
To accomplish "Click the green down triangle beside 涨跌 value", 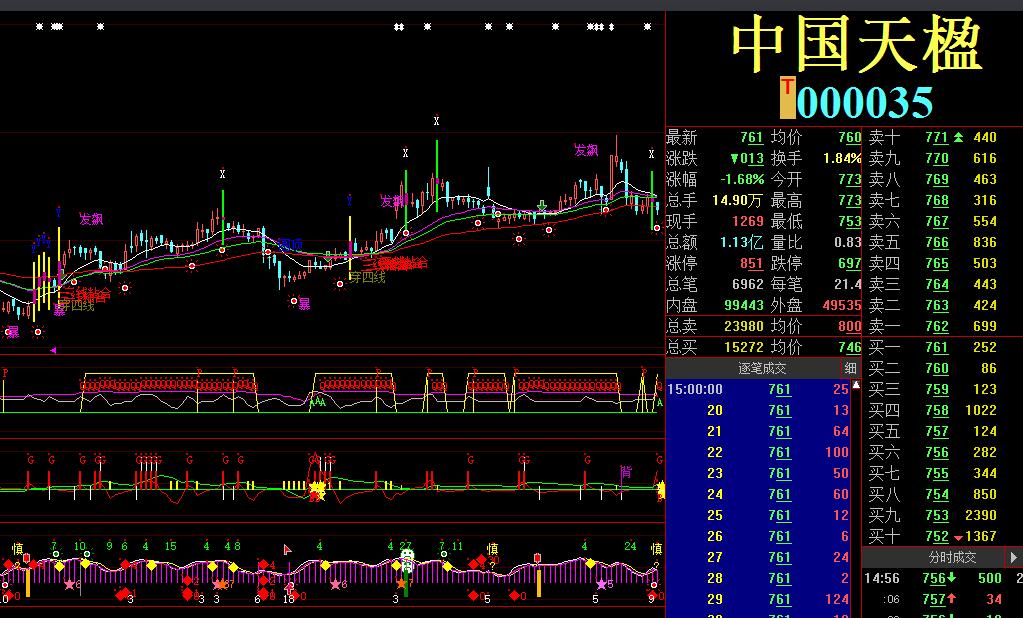I will click(x=734, y=159).
